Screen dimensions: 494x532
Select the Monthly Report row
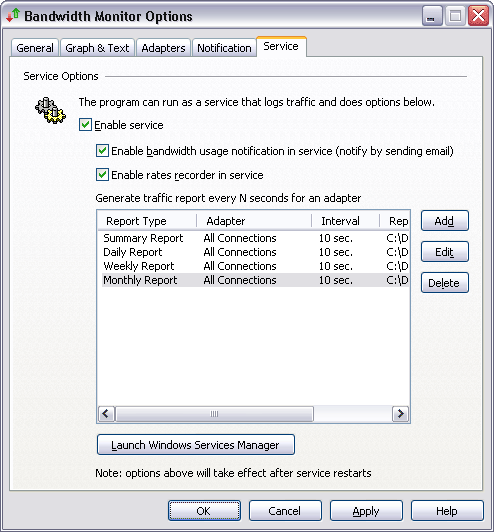(255, 280)
